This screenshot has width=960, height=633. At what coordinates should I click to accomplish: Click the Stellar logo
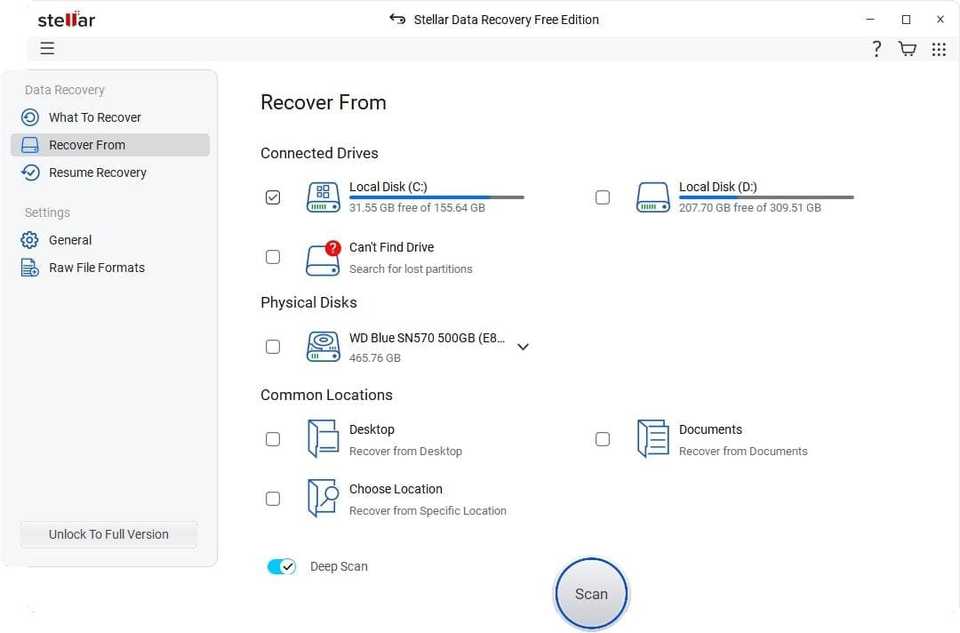point(65,18)
